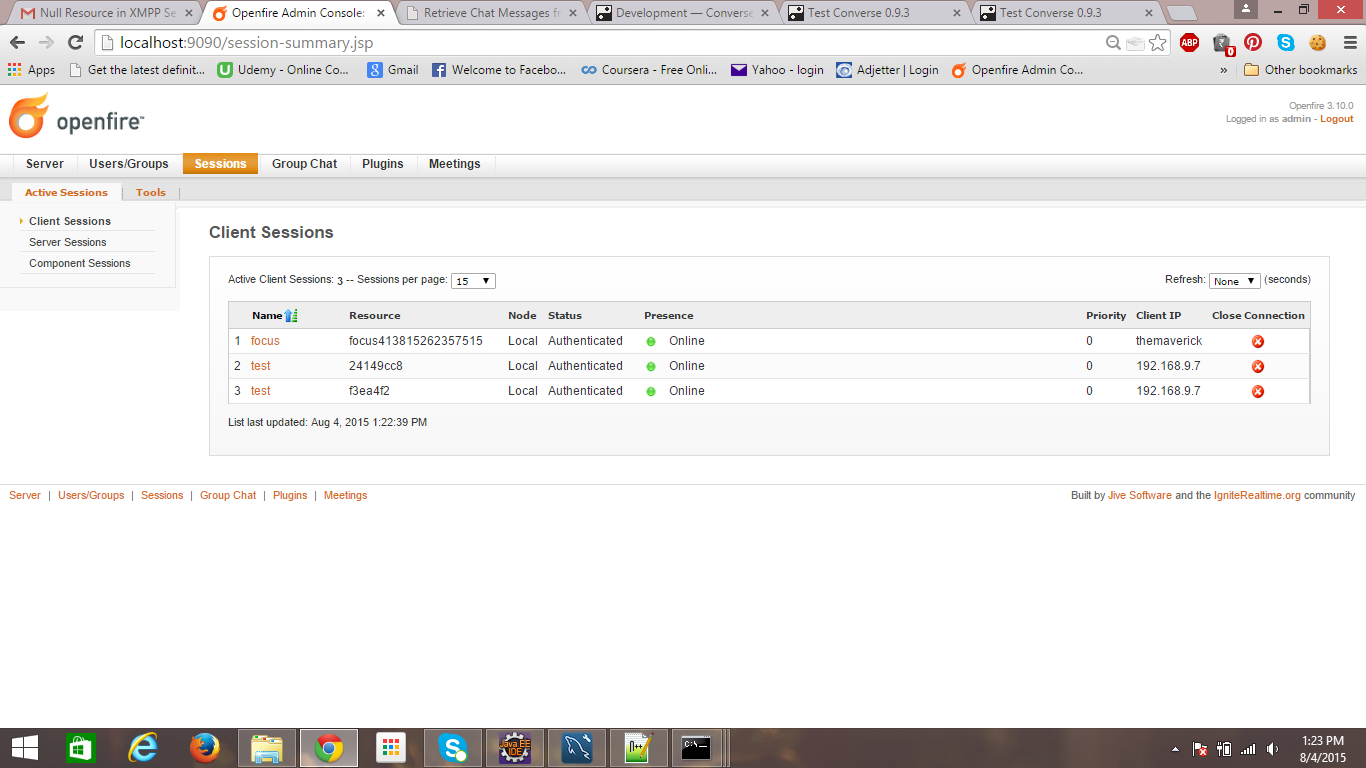Click the Openfire logo
Image resolution: width=1366 pixels, height=768 pixels.
point(77,117)
